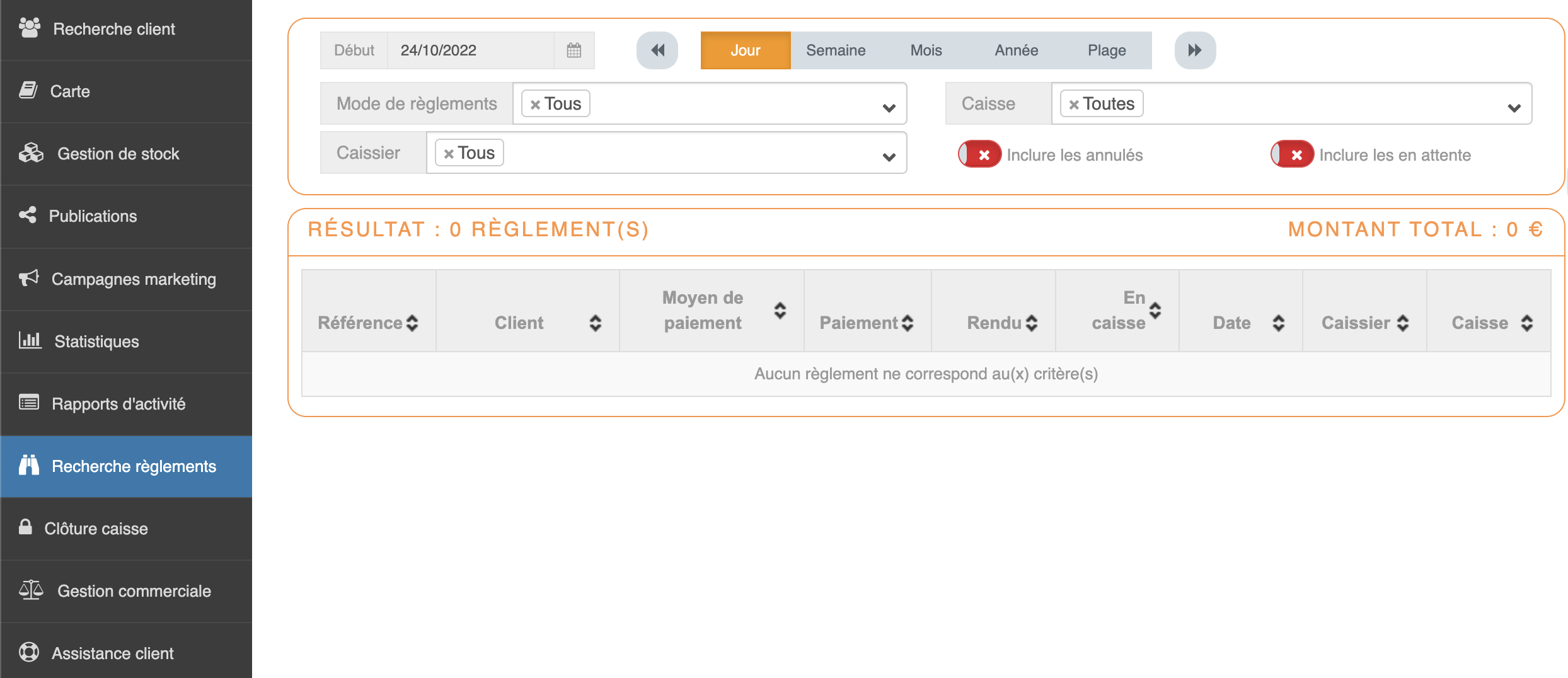Switch to the Semaine period tab
This screenshot has height=678, width=1568.
pos(836,50)
